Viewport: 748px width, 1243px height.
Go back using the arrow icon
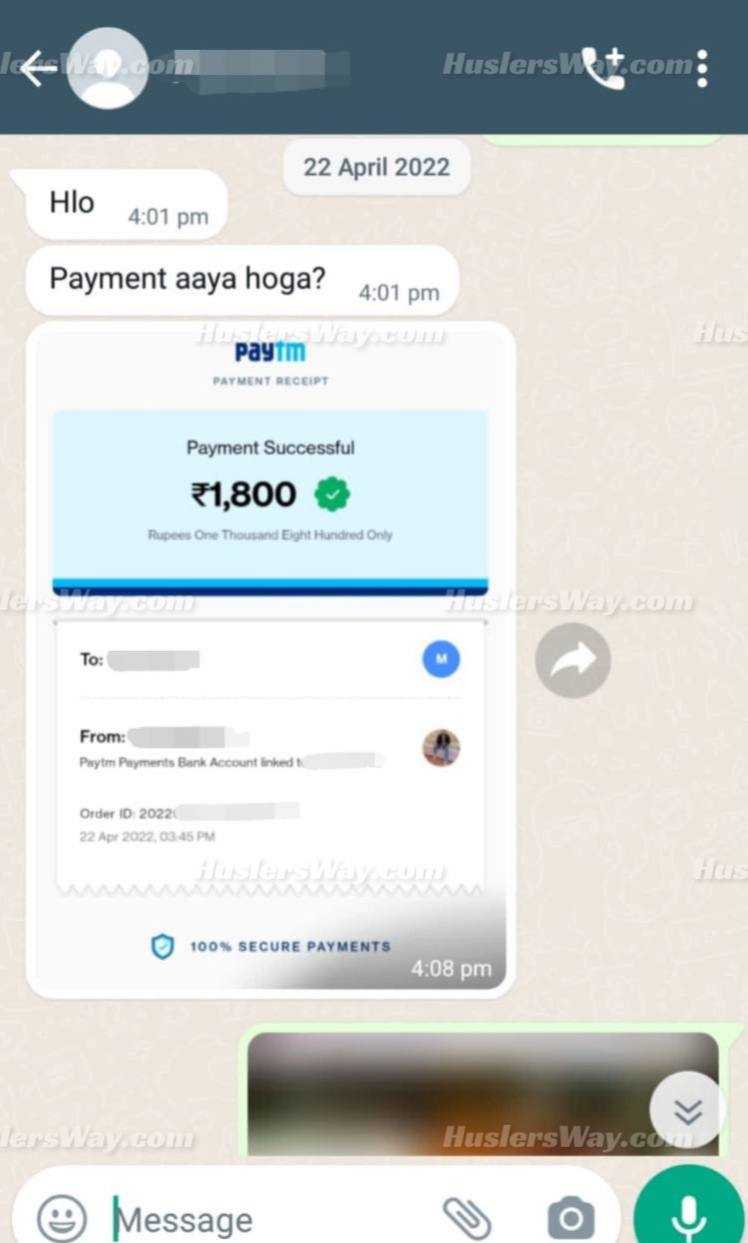point(37,69)
